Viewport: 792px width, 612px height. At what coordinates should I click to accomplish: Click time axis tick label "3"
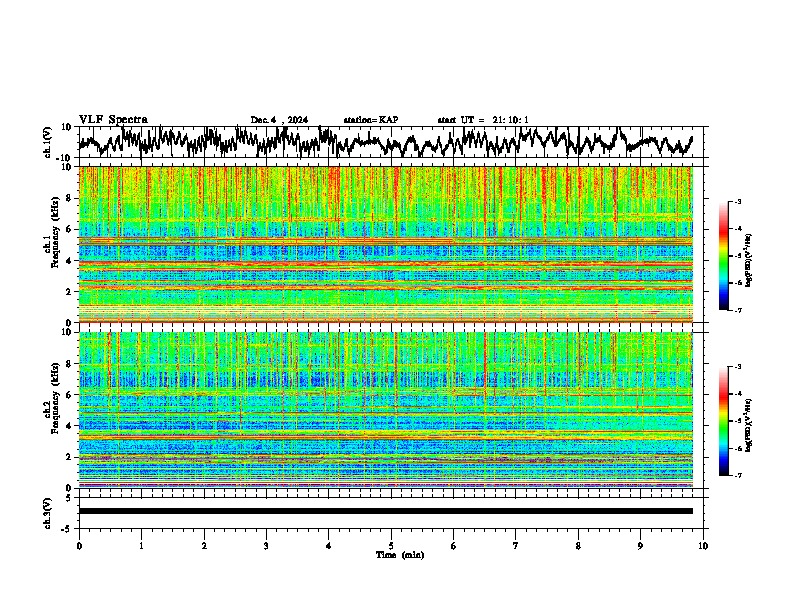coord(266,546)
